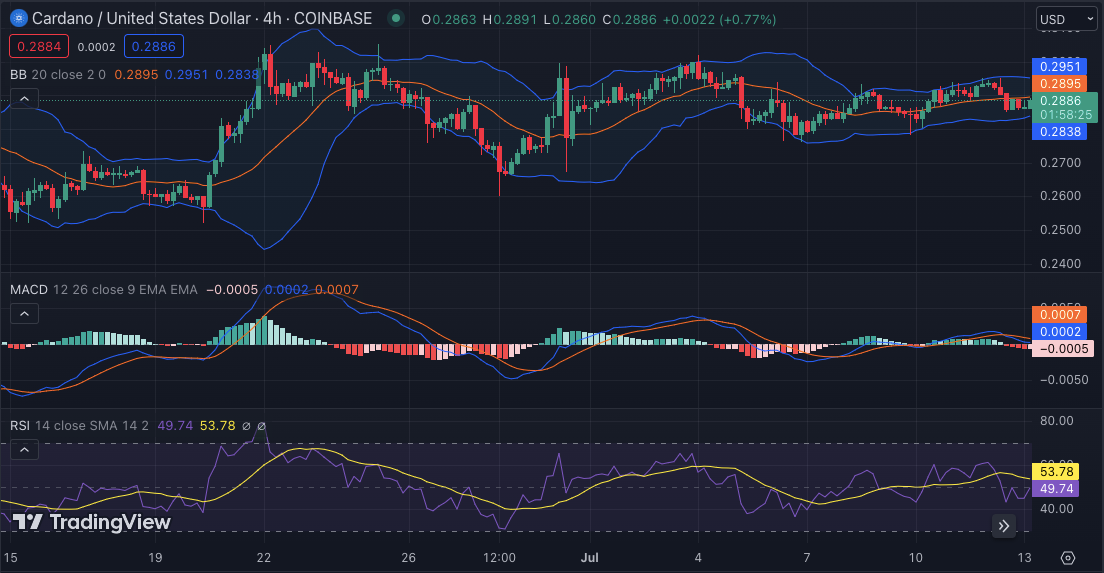Click the RSI 14 close SMA indicator label

pyautogui.click(x=80, y=426)
